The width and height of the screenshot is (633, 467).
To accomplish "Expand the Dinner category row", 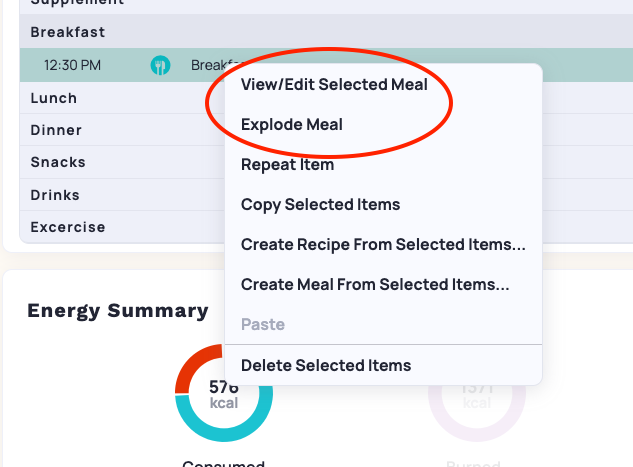I will (x=122, y=130).
